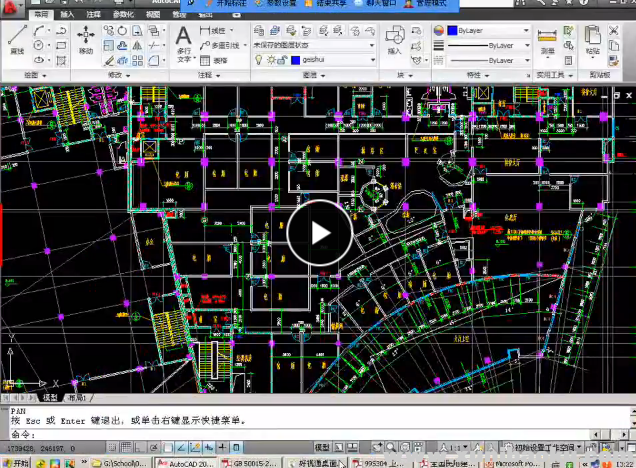Click the Cut scissors icon
636x468 pixels.
coord(613,30)
